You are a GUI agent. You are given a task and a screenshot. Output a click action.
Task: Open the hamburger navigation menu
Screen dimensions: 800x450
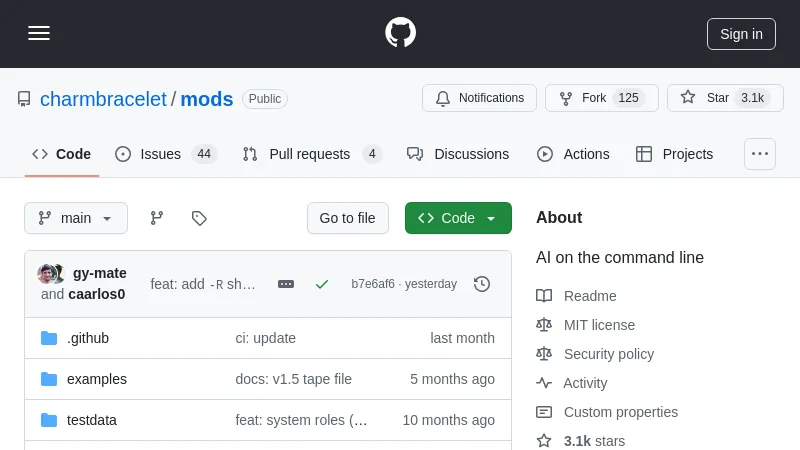pyautogui.click(x=39, y=33)
